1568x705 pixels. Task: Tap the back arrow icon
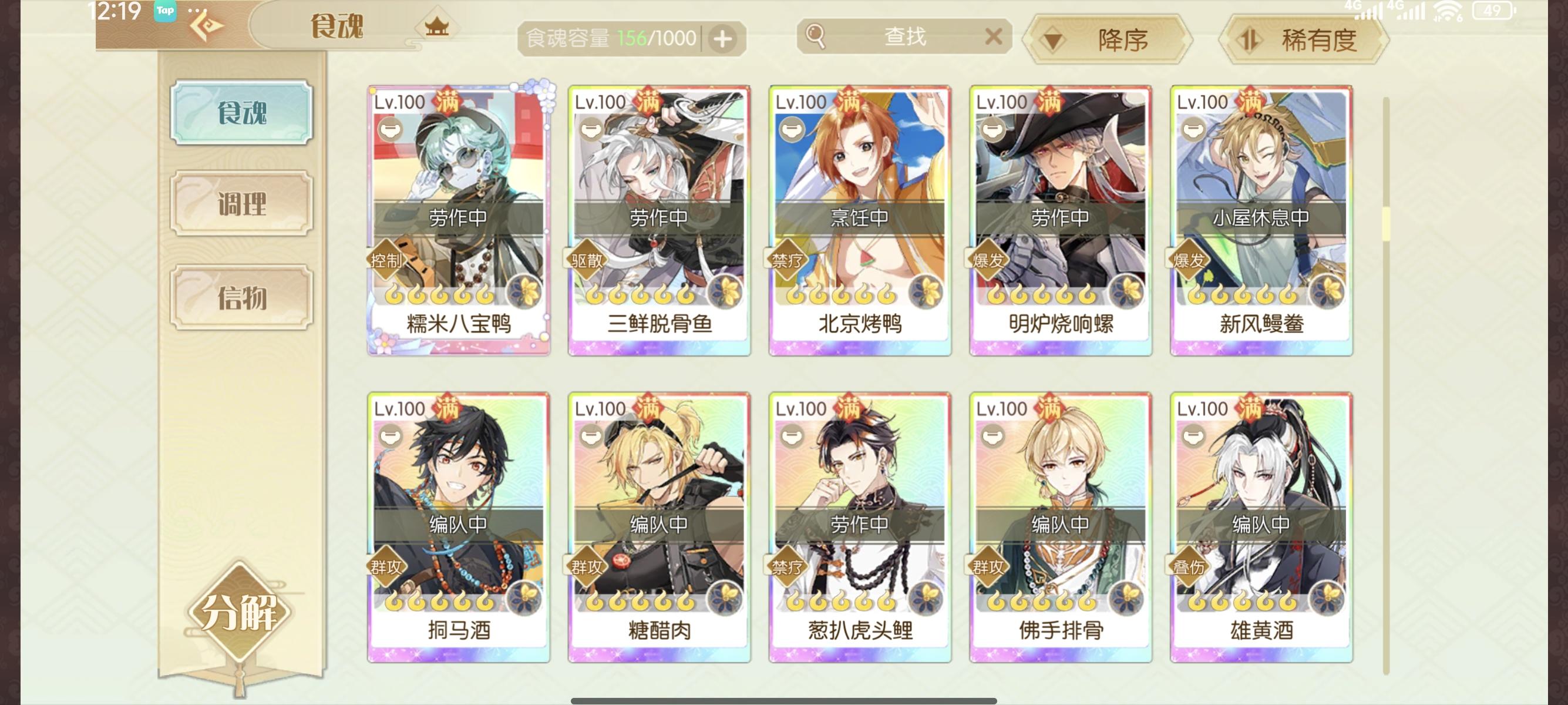(x=206, y=26)
